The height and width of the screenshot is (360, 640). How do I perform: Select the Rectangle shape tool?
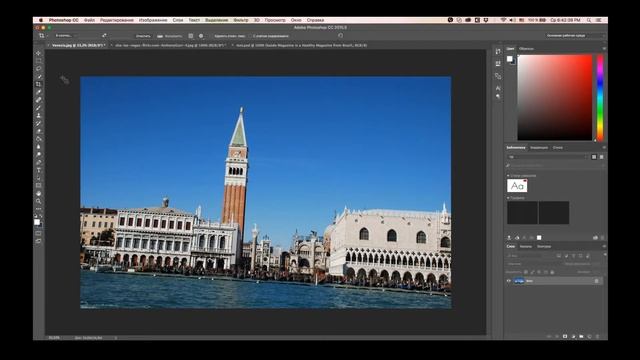[x=39, y=185]
